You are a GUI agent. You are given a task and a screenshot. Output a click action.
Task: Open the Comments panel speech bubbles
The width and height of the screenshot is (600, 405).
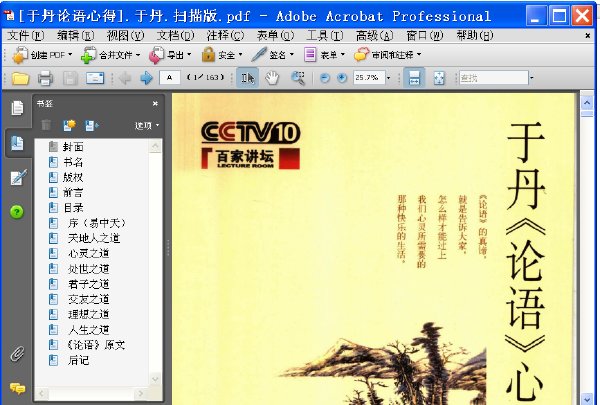[17, 389]
